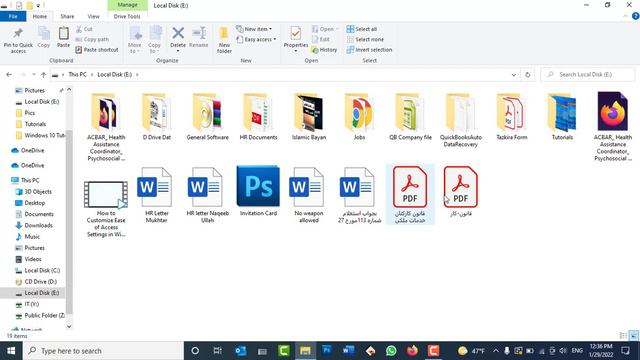Click navigation pane scroll down arrow
The width and height of the screenshot is (640, 360).
[69, 326]
